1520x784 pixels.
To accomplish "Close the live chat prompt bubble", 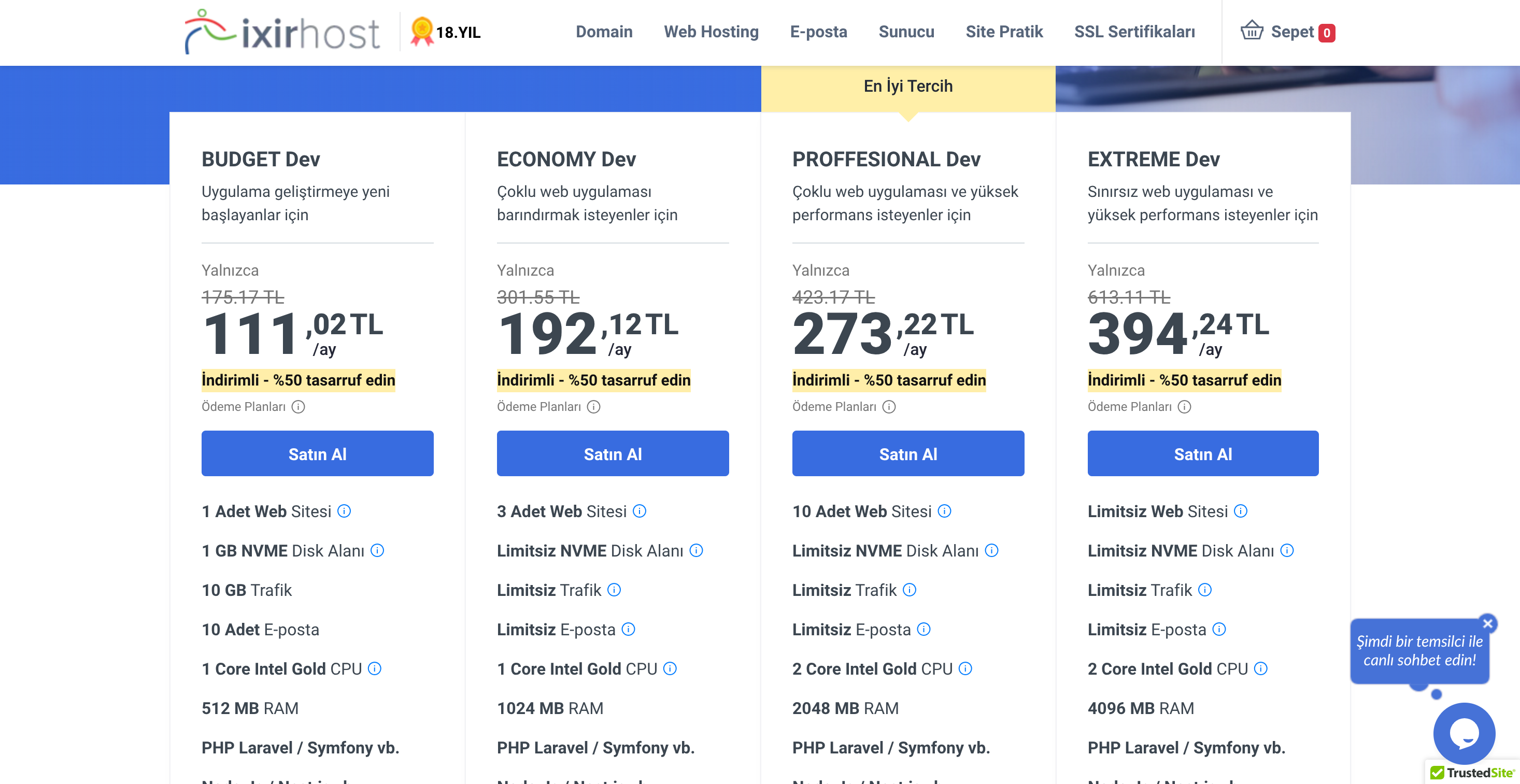I will 1487,623.
